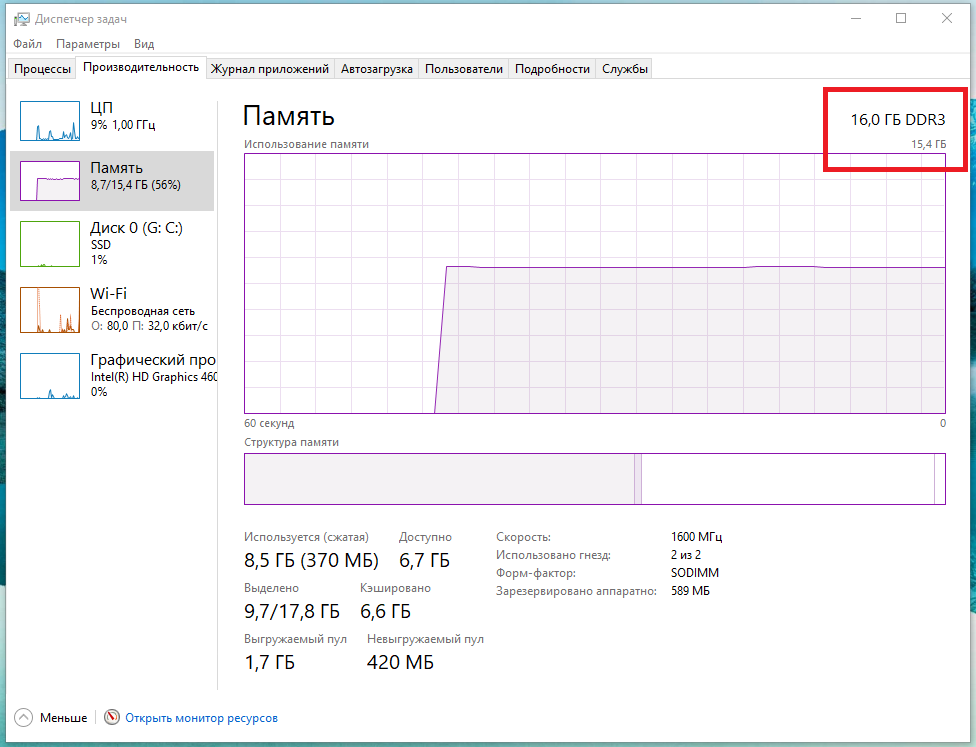Select the Графический процессор thumbnail graph
The width and height of the screenshot is (976, 747).
[50, 376]
